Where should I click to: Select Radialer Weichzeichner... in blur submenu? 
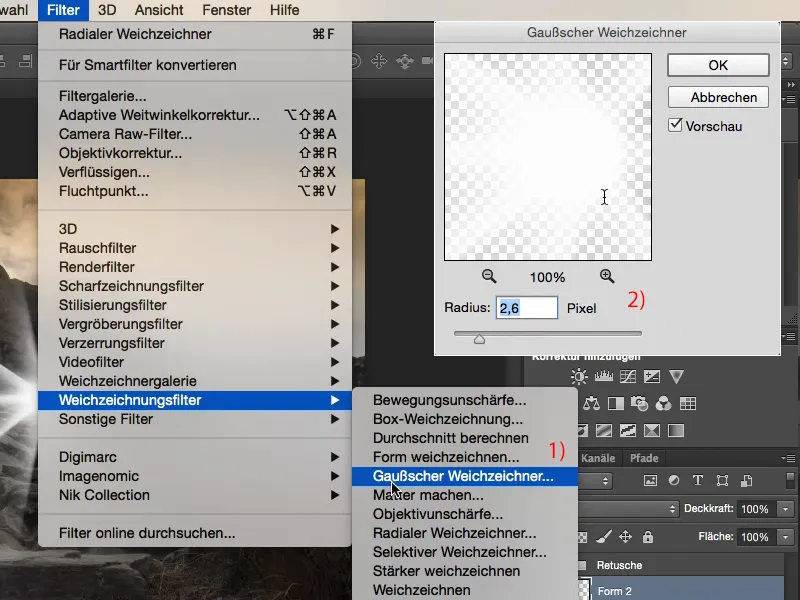(465, 533)
